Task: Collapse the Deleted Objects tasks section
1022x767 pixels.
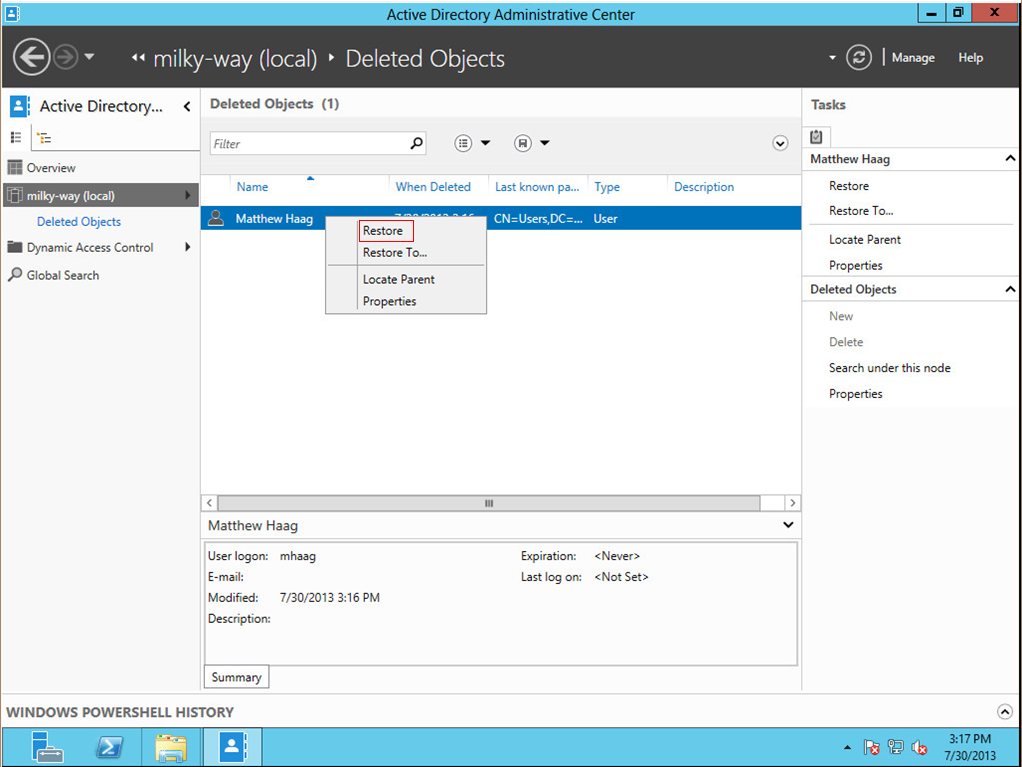Action: (1010, 289)
